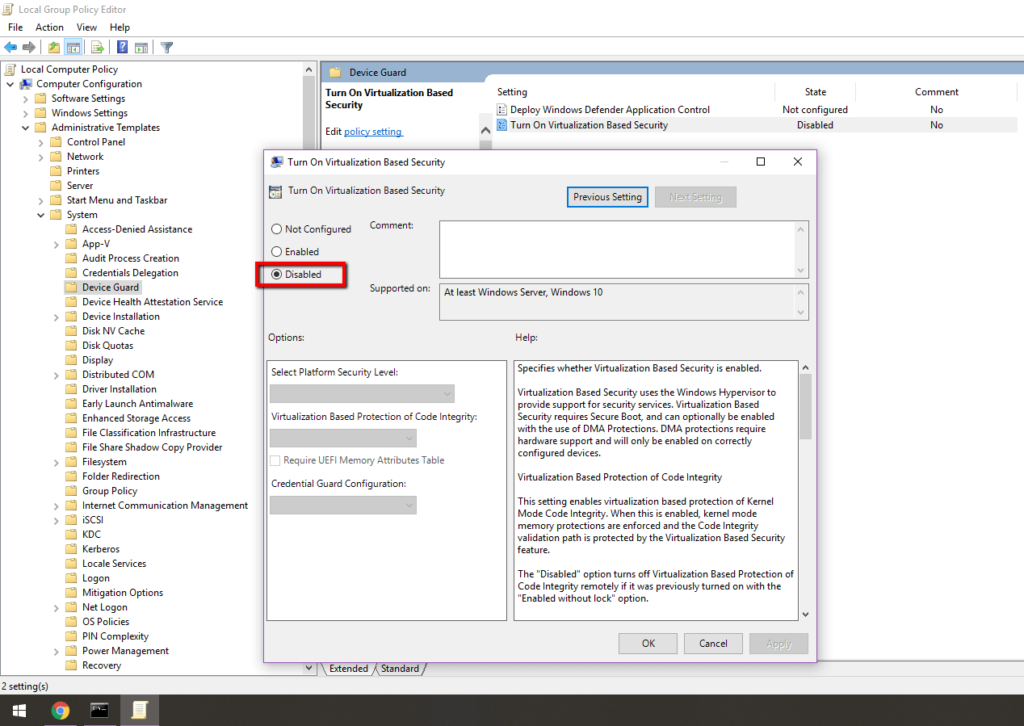Click the Device Guard folder icon in tree

(71, 287)
